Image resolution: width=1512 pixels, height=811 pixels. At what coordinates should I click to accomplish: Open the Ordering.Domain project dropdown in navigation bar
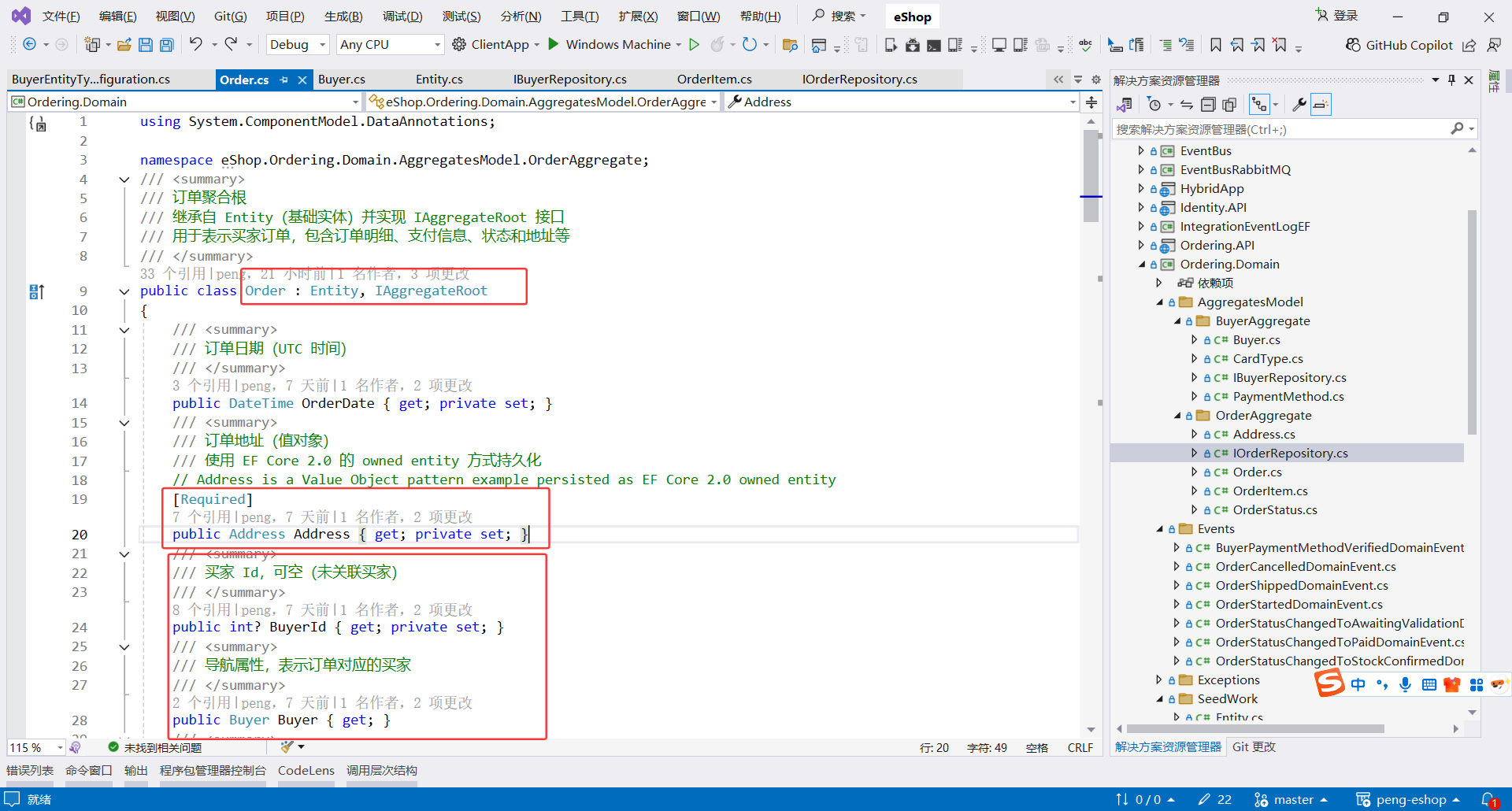click(x=185, y=102)
